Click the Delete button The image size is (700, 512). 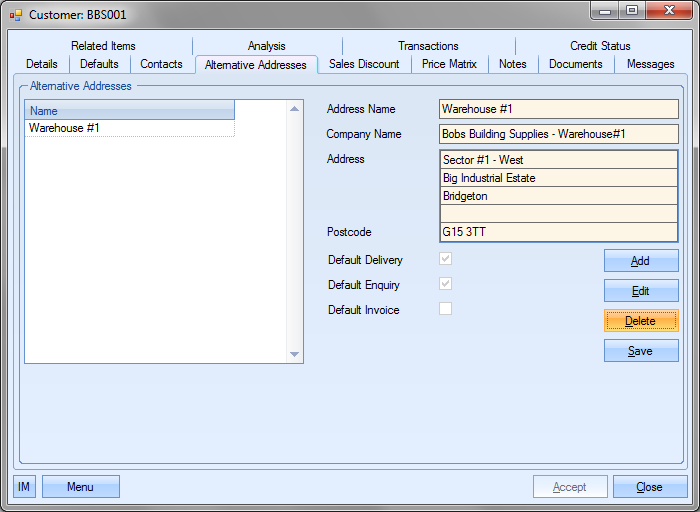640,321
